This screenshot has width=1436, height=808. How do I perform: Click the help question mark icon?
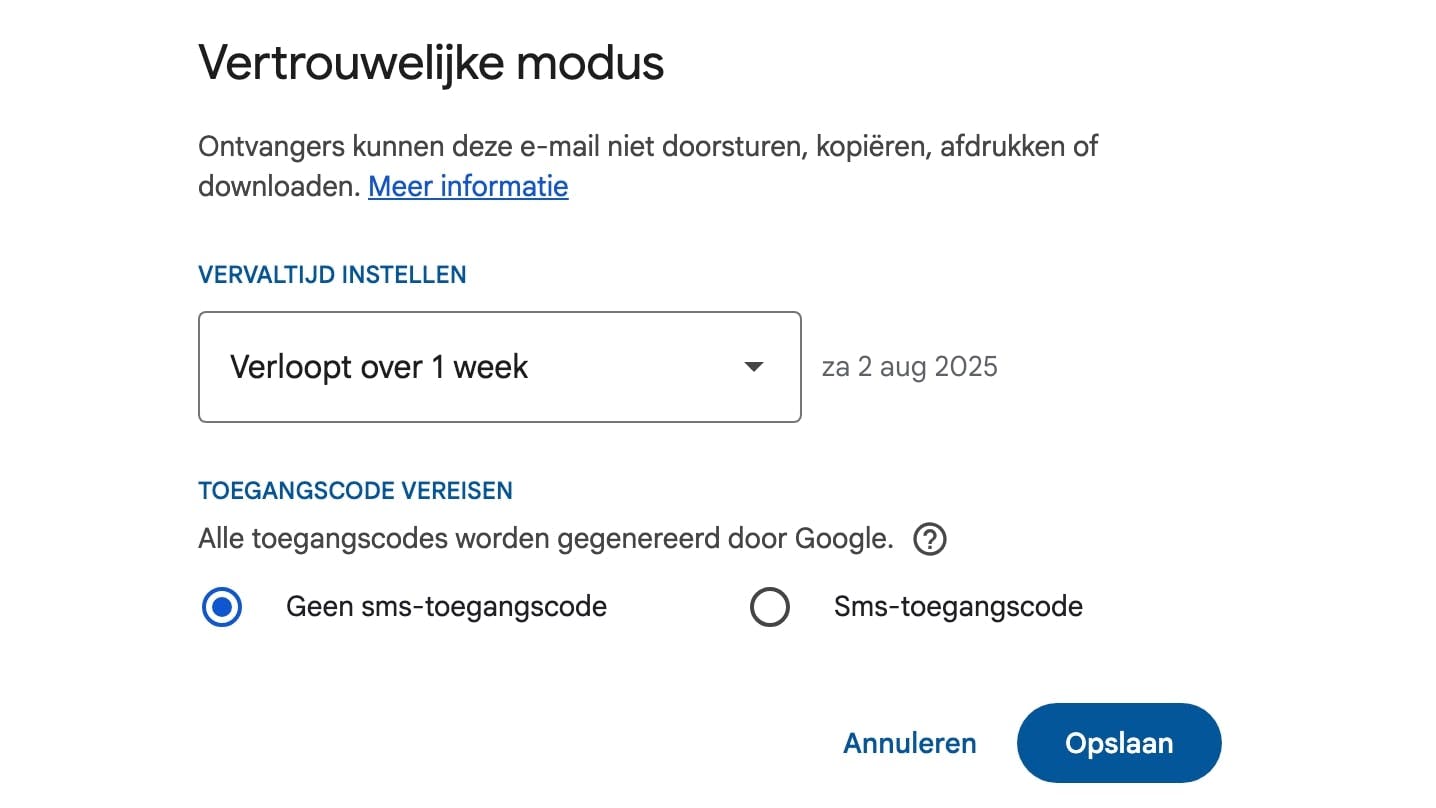click(930, 540)
